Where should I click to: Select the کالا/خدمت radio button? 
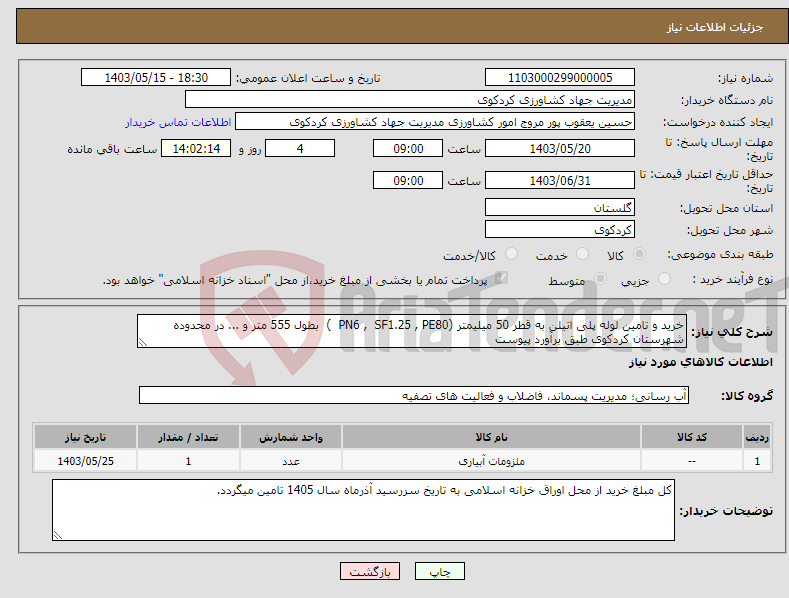pyautogui.click(x=511, y=254)
